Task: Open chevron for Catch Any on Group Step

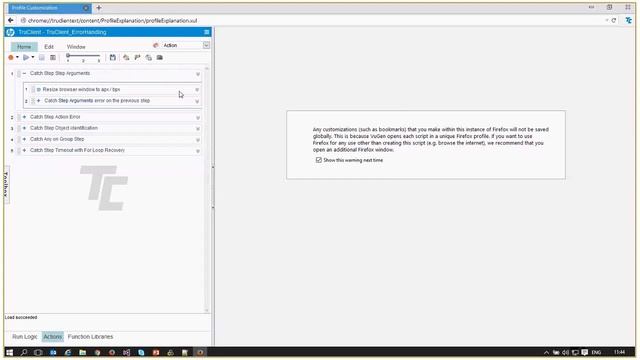Action: [x=198, y=140]
